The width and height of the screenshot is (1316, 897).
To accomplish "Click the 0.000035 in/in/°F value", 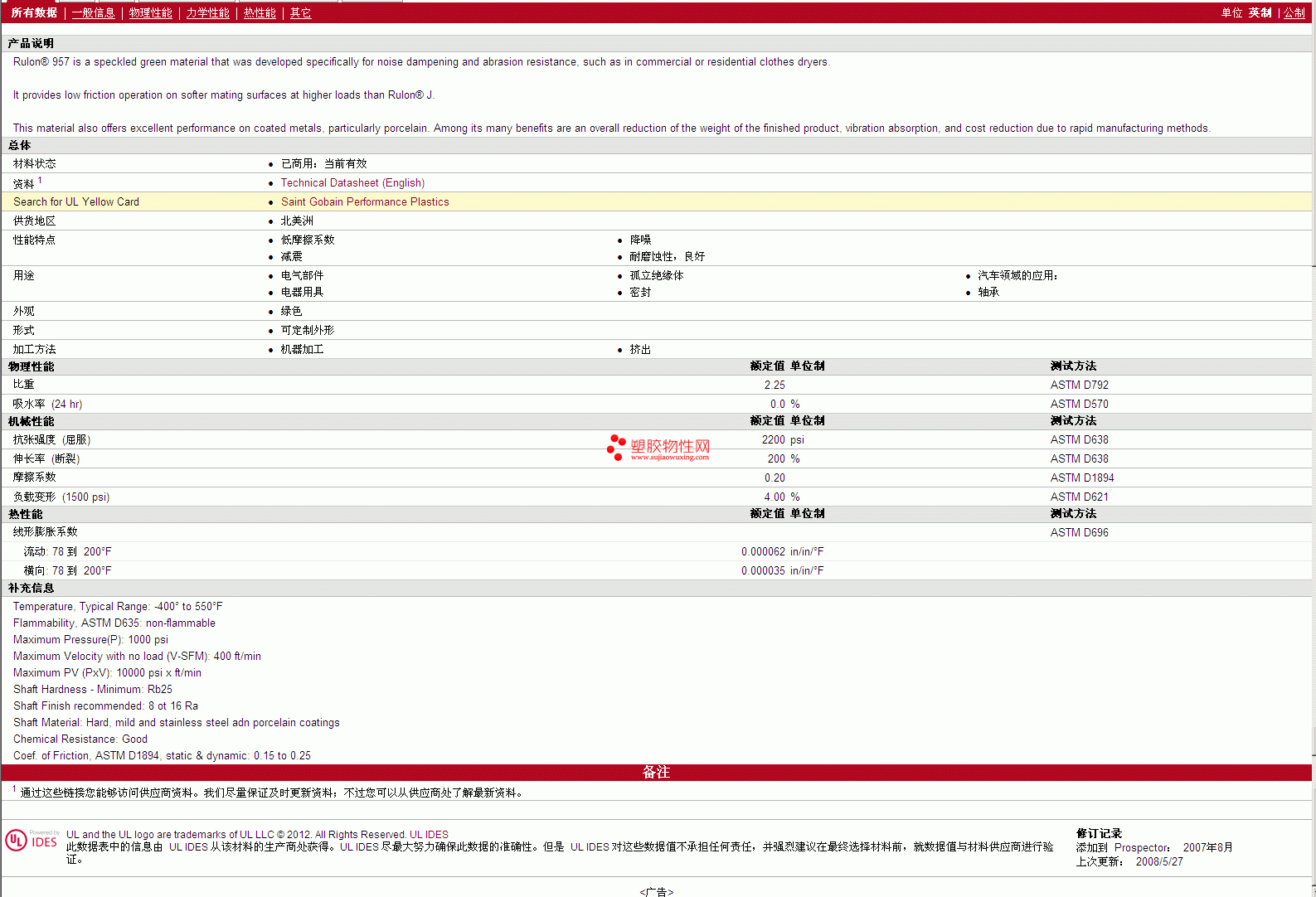I will (782, 571).
